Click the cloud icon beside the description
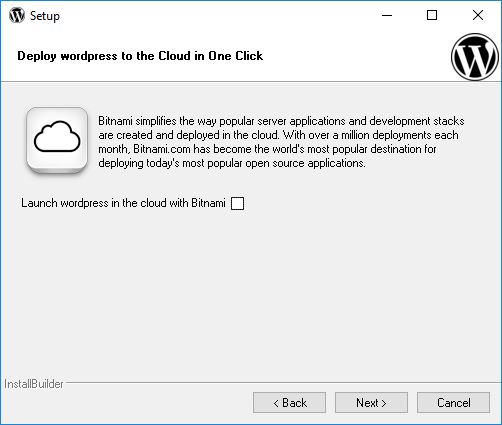The height and width of the screenshot is (425, 502). [x=57, y=140]
